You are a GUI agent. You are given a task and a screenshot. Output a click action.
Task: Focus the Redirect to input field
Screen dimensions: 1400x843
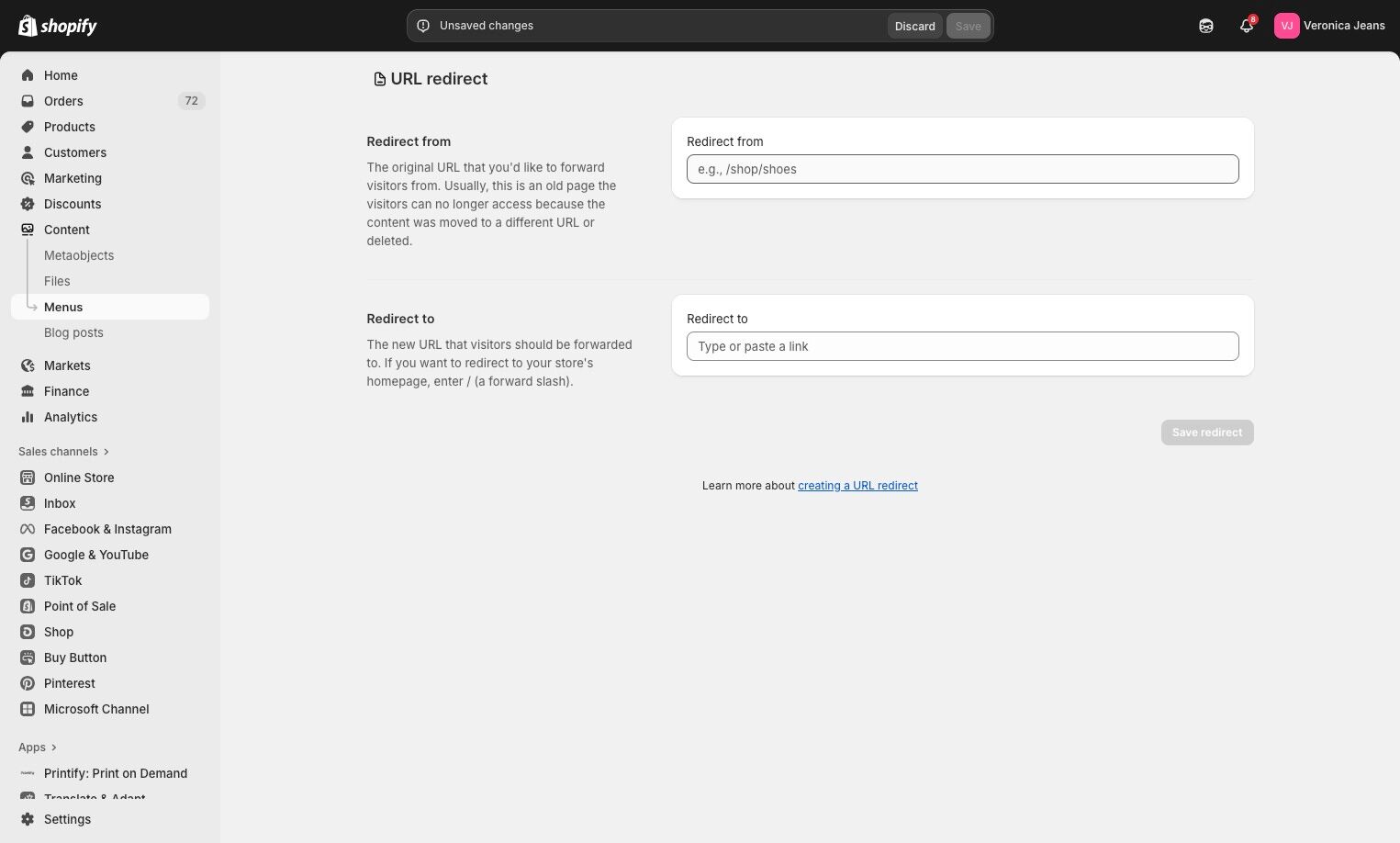tap(963, 346)
